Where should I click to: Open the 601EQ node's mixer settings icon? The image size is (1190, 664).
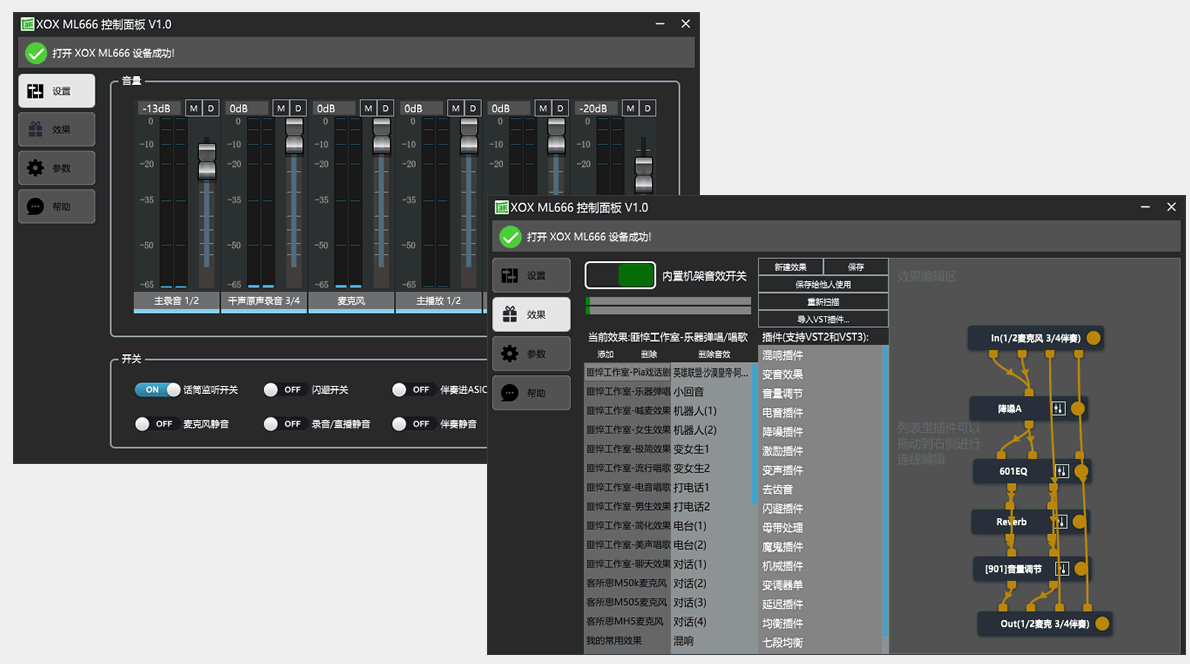coord(1062,471)
